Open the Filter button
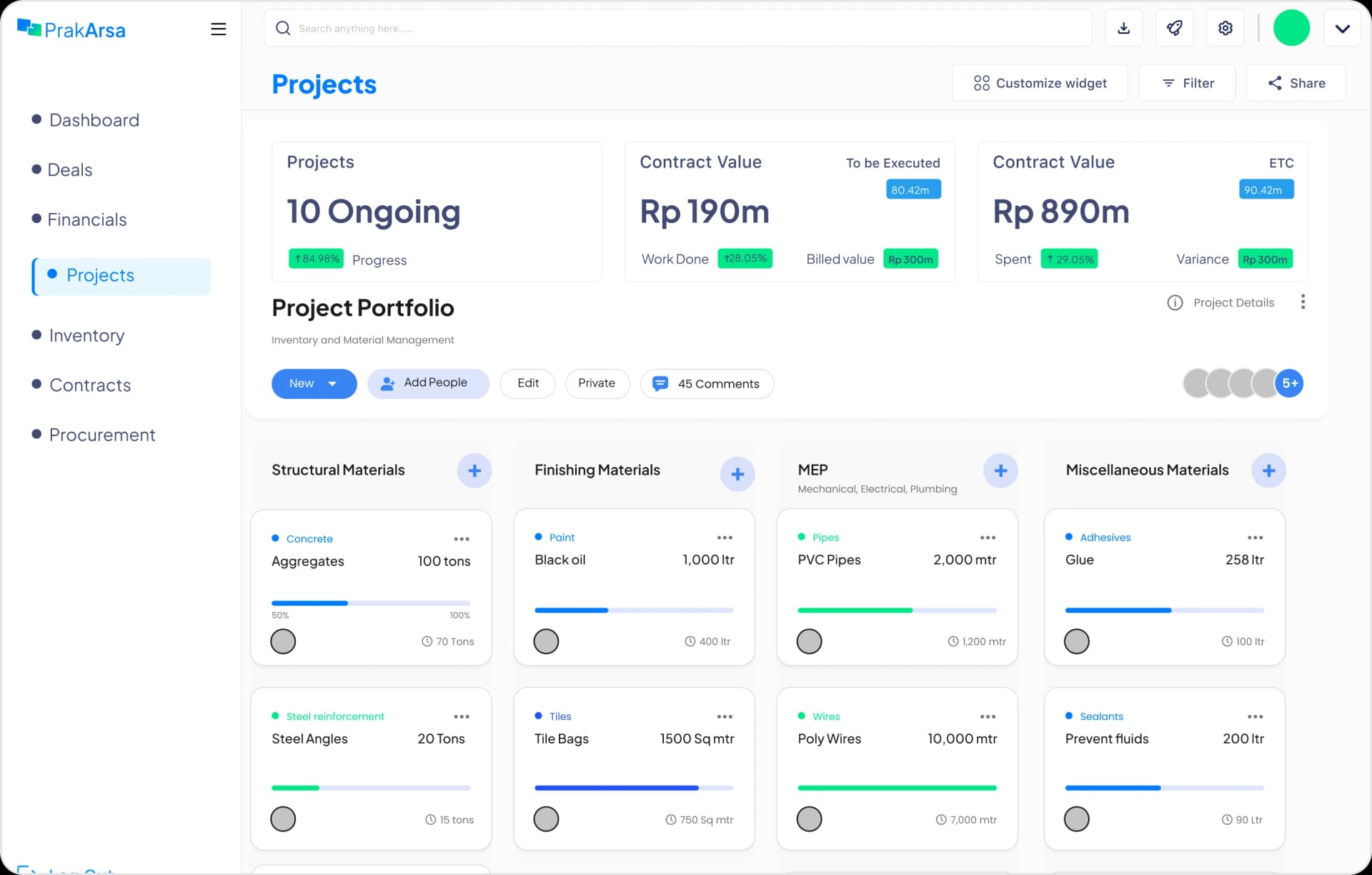 (x=1187, y=83)
